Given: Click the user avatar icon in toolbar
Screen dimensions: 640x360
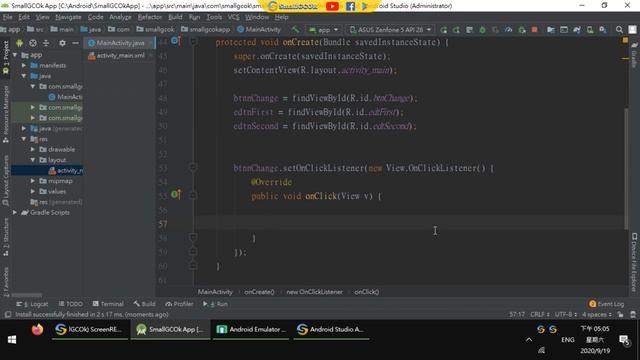Looking at the screenshot, I should click(632, 29).
